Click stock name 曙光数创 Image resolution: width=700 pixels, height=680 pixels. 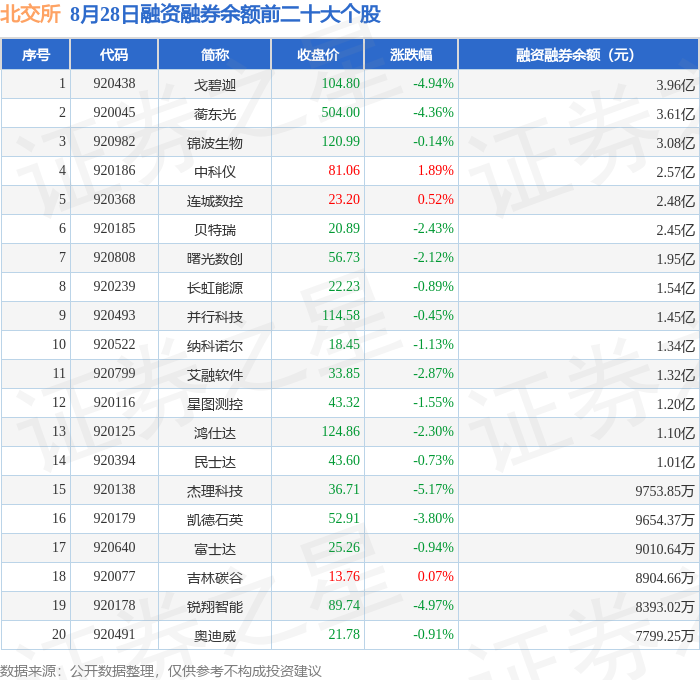tap(215, 259)
